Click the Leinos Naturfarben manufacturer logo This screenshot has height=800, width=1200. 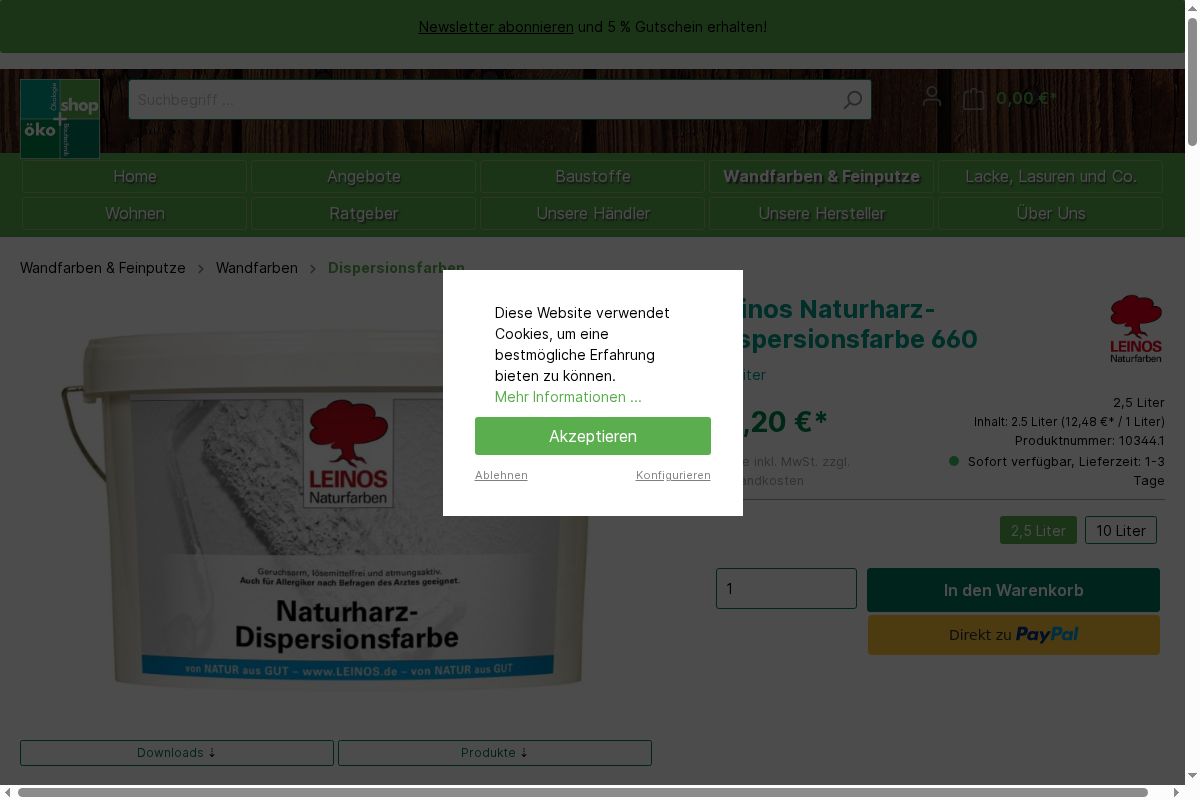(x=1135, y=328)
